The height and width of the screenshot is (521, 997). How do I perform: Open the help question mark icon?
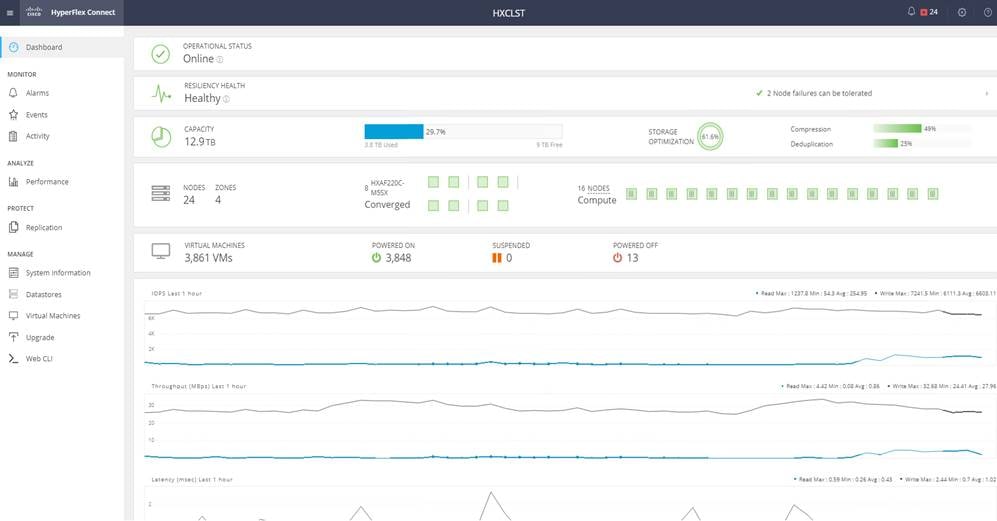tap(988, 12)
